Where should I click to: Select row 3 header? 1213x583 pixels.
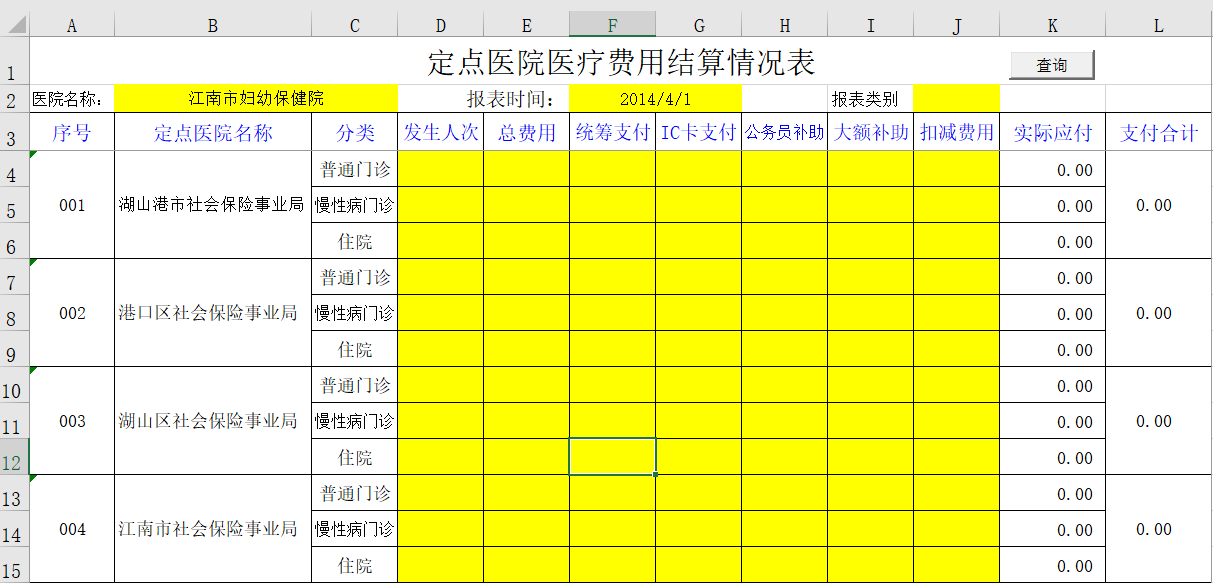click(15, 132)
